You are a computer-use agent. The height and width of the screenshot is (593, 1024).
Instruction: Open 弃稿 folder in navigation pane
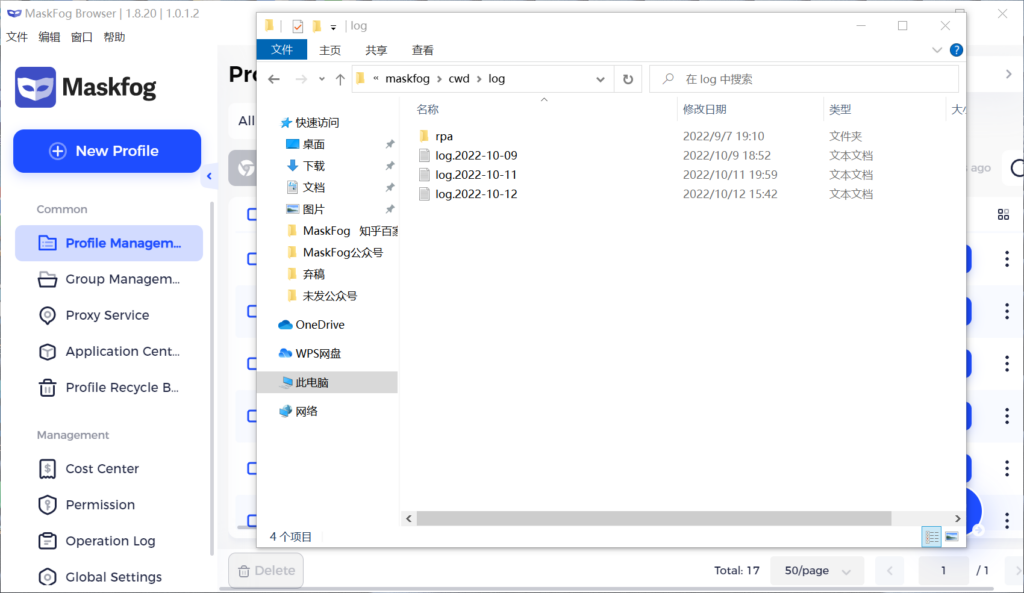(x=313, y=274)
